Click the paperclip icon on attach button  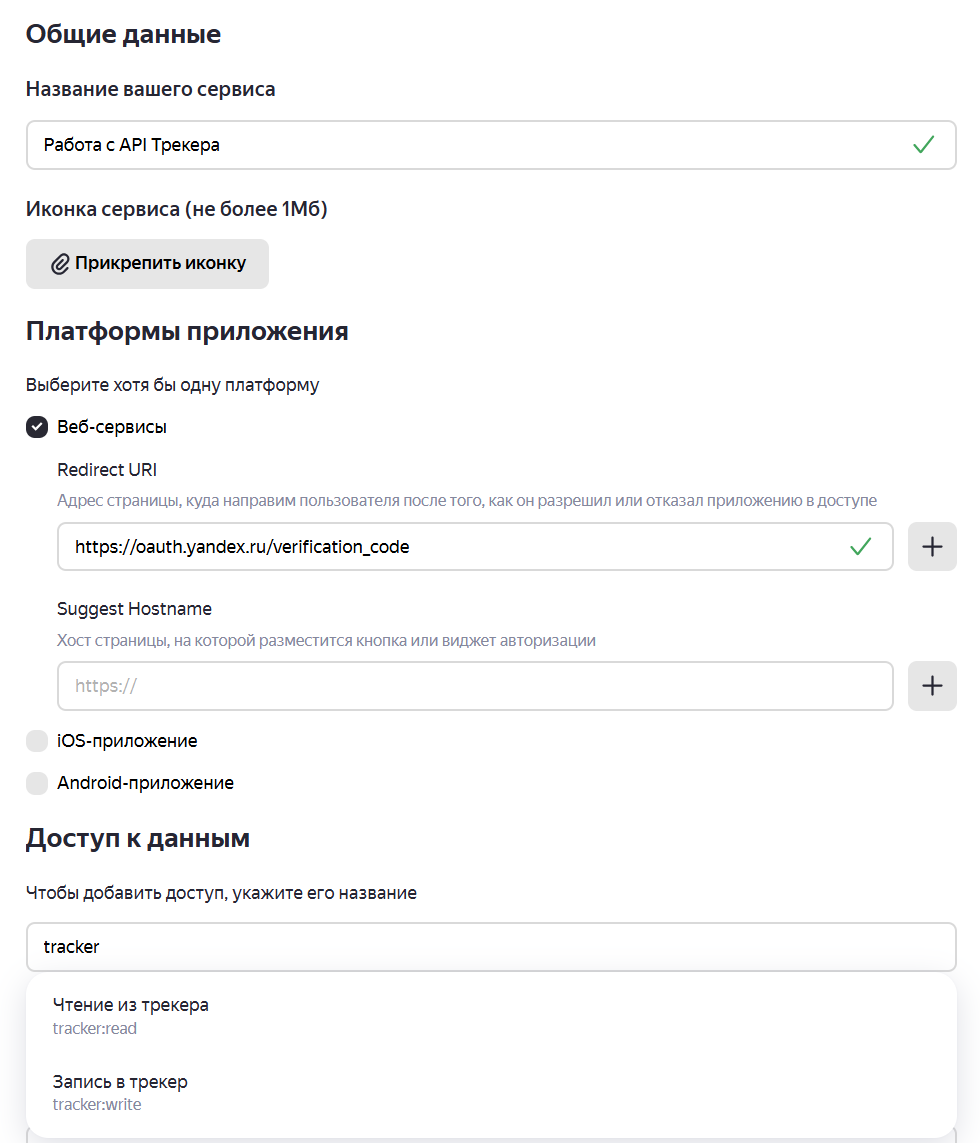coord(60,264)
